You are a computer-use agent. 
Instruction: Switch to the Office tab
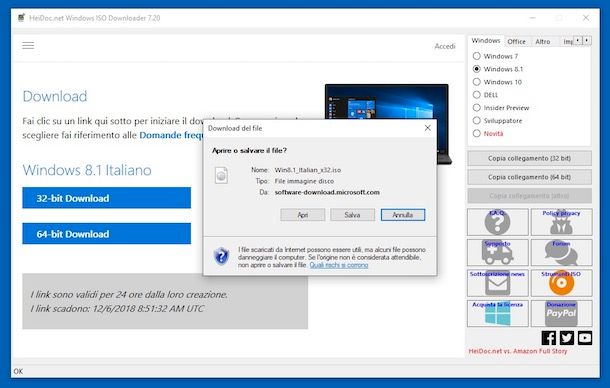coord(517,42)
